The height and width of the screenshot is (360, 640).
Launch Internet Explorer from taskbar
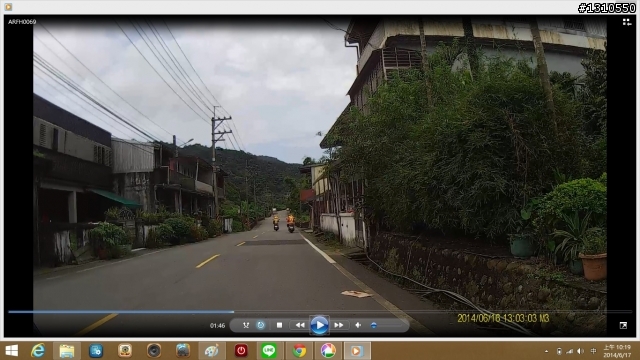coord(38,351)
